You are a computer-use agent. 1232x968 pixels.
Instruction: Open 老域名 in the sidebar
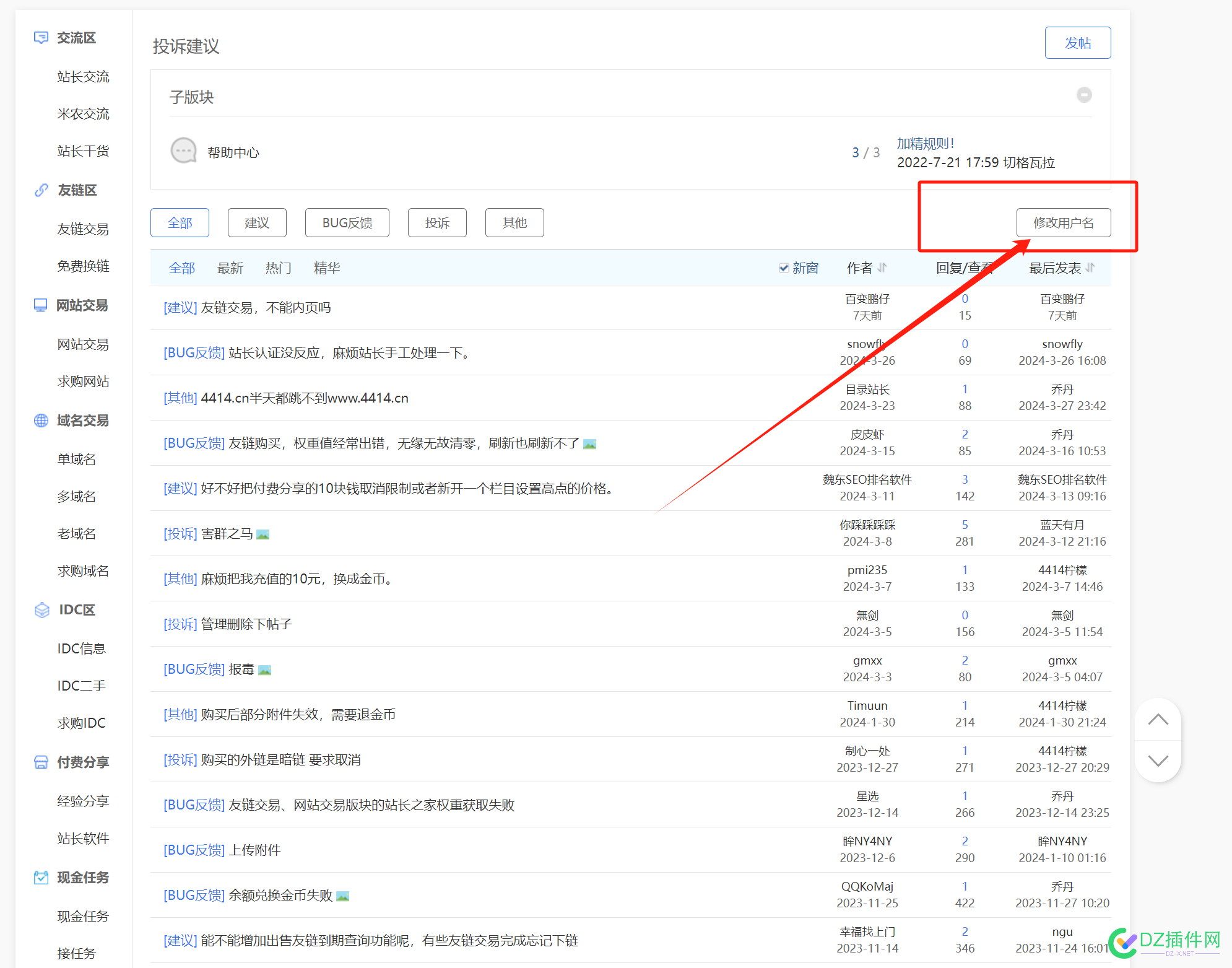coord(77,534)
